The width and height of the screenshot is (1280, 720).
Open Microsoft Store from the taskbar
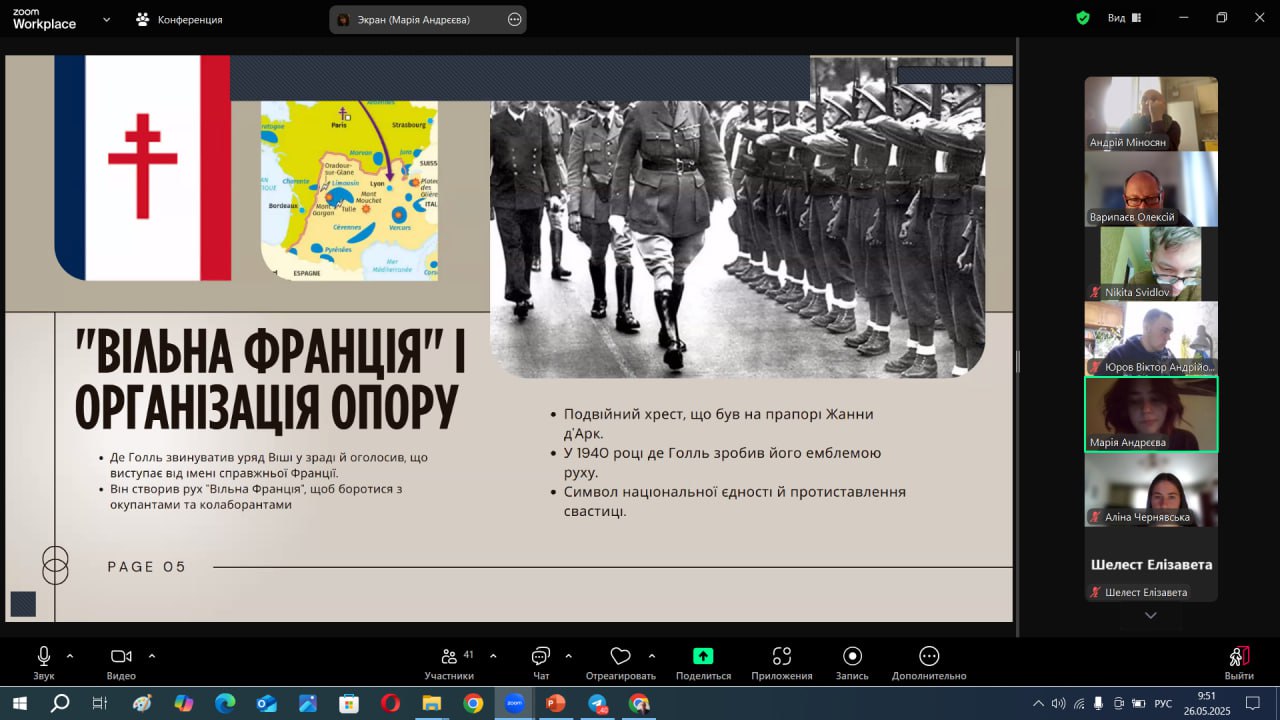coord(349,703)
